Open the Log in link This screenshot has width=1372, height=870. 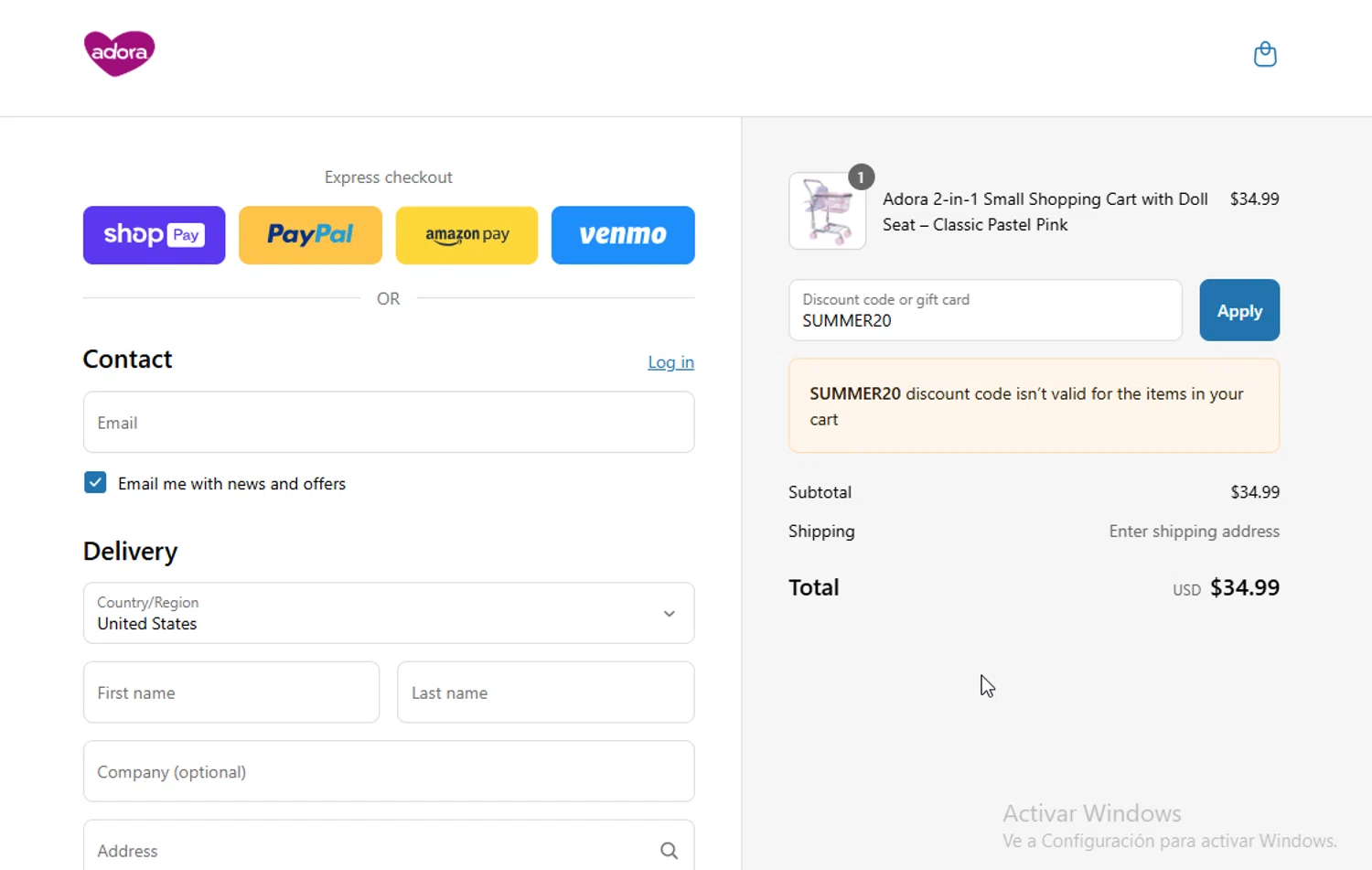670,362
